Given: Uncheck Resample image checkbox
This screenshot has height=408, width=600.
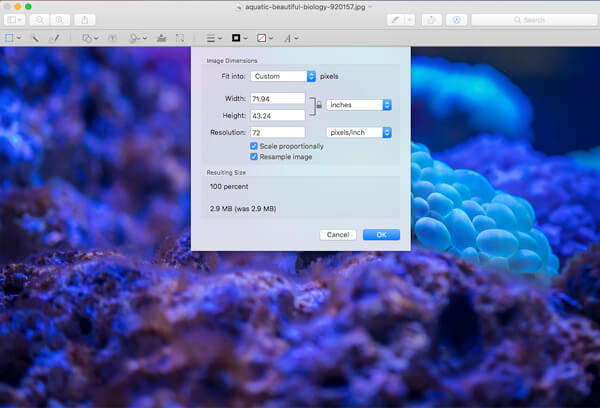Looking at the screenshot, I should click(254, 156).
